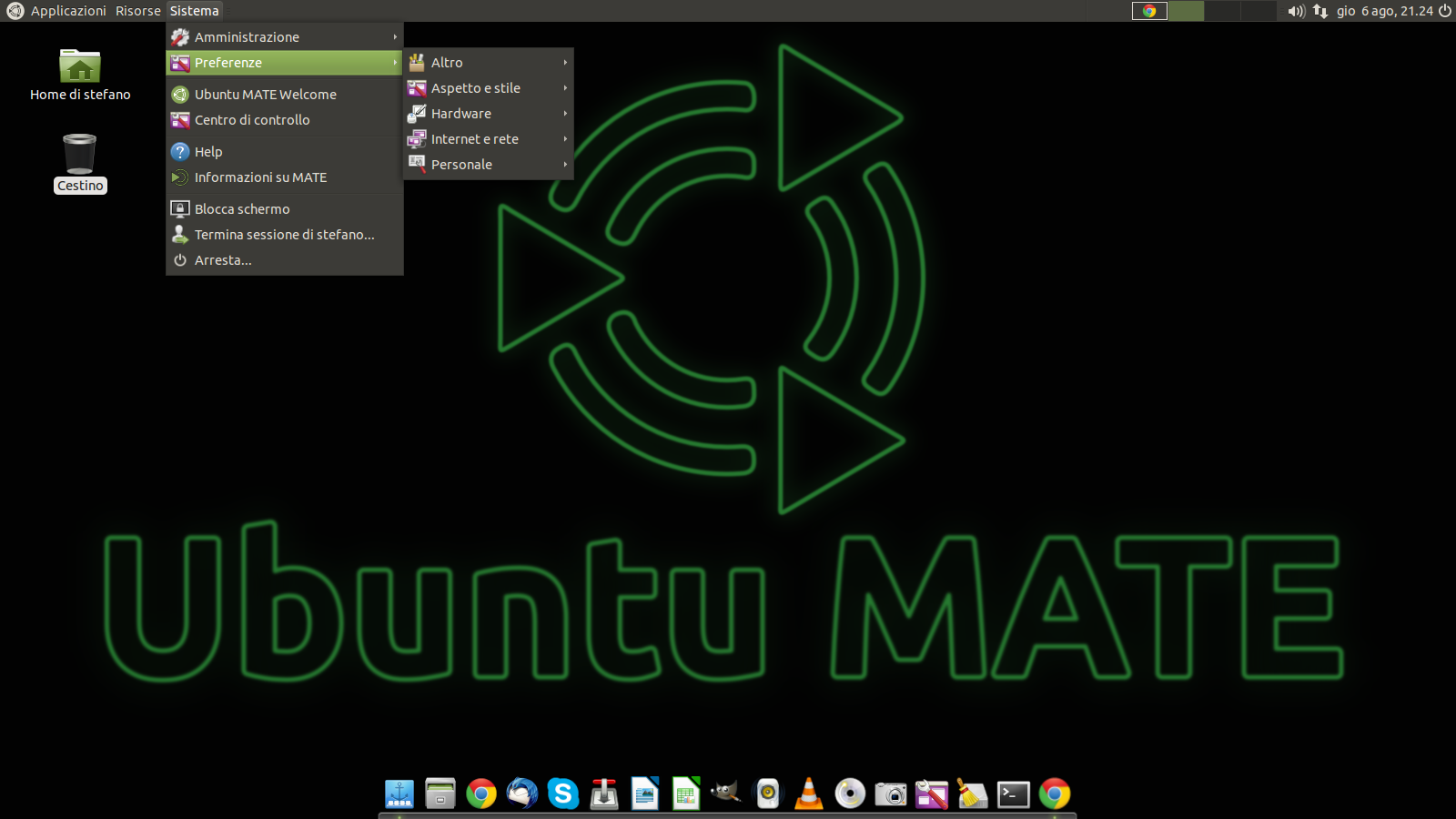Open the terminal from the dock
This screenshot has height=819, width=1456.
tap(1014, 794)
